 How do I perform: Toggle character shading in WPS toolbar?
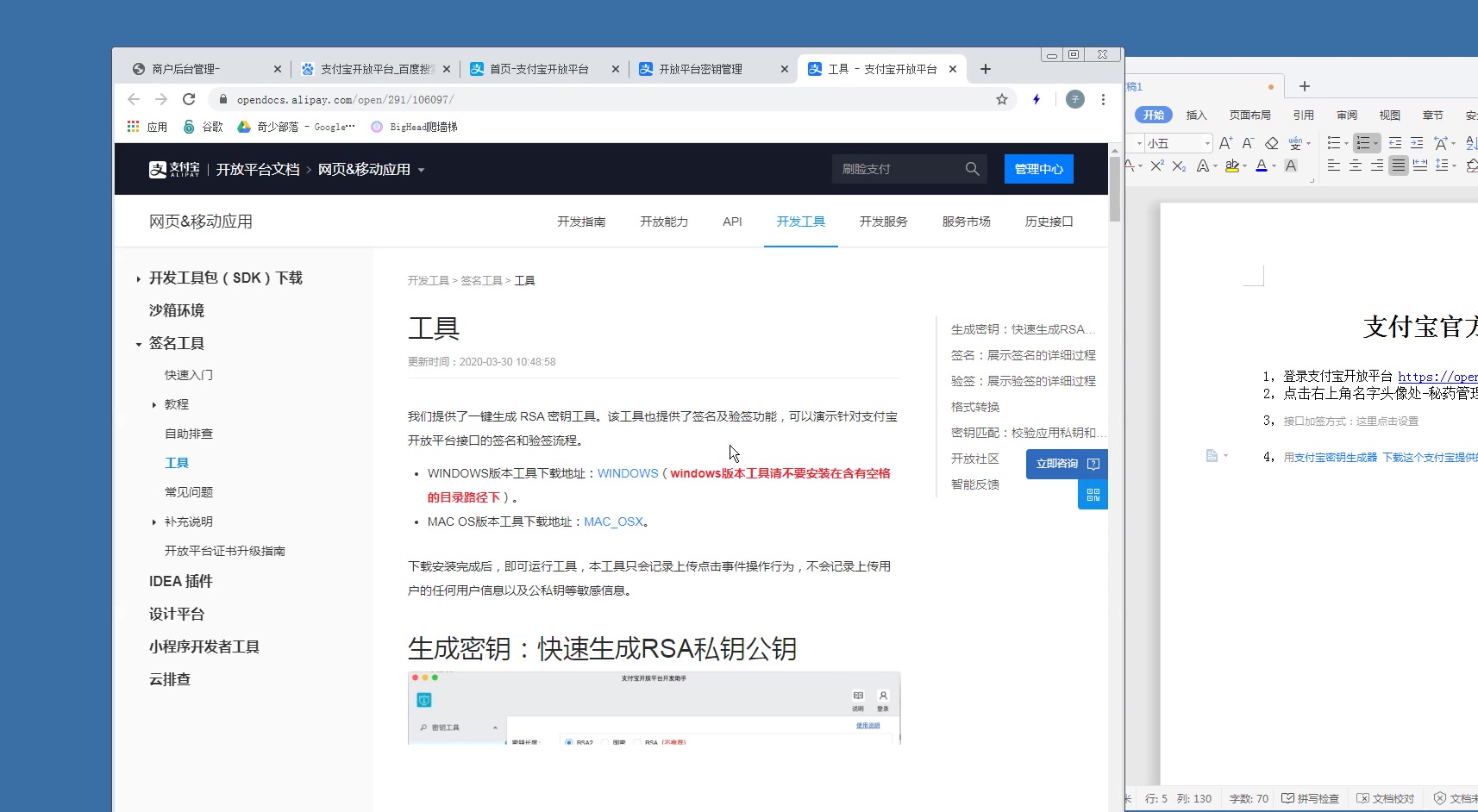tap(1291, 166)
